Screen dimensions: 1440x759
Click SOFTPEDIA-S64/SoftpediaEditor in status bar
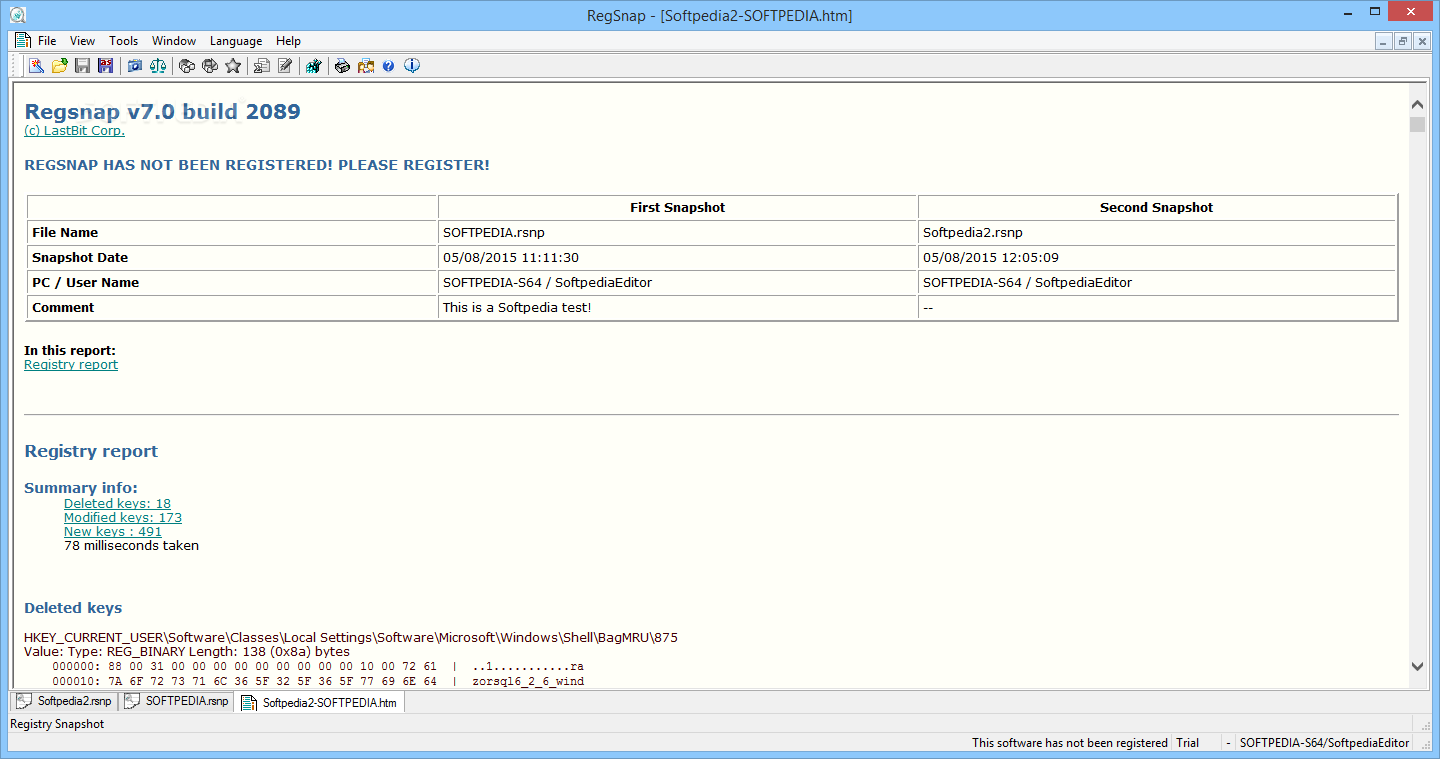[x=1324, y=743]
